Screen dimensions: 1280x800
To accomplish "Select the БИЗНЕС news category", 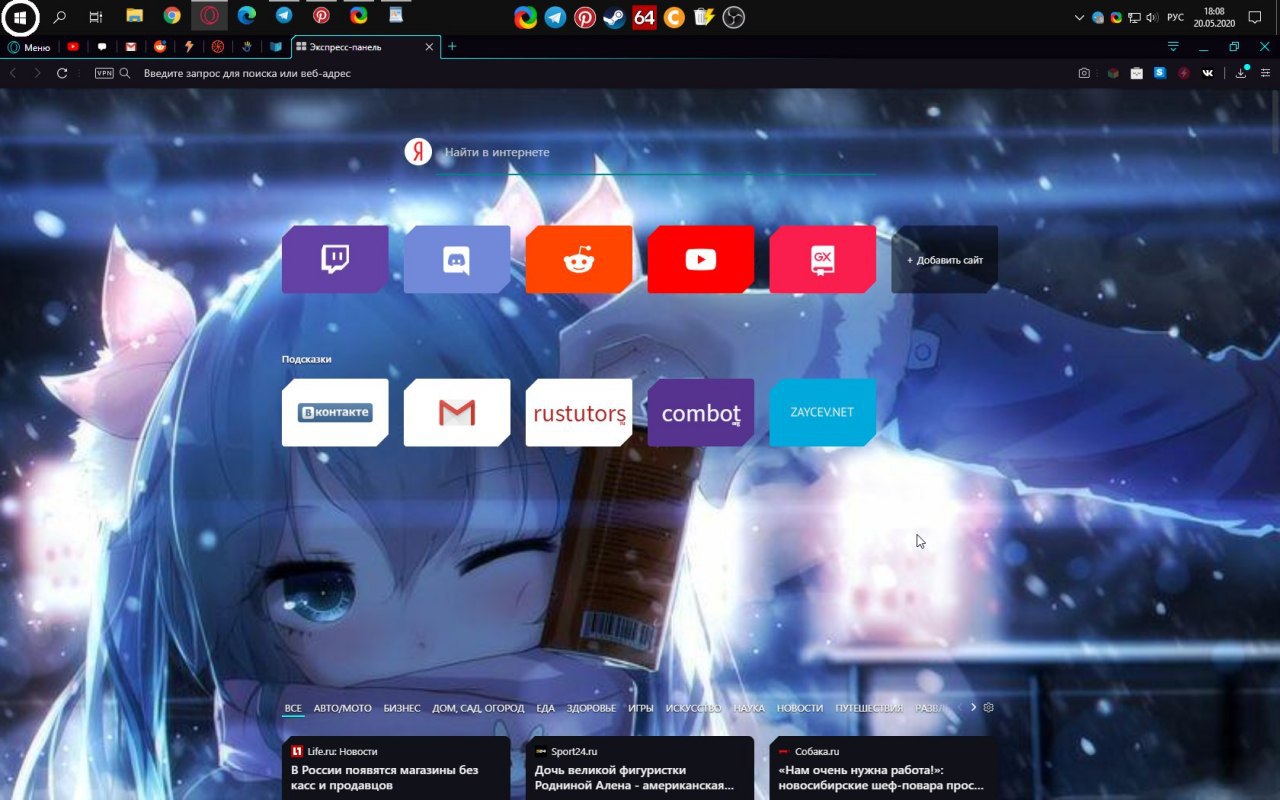I will click(x=402, y=708).
